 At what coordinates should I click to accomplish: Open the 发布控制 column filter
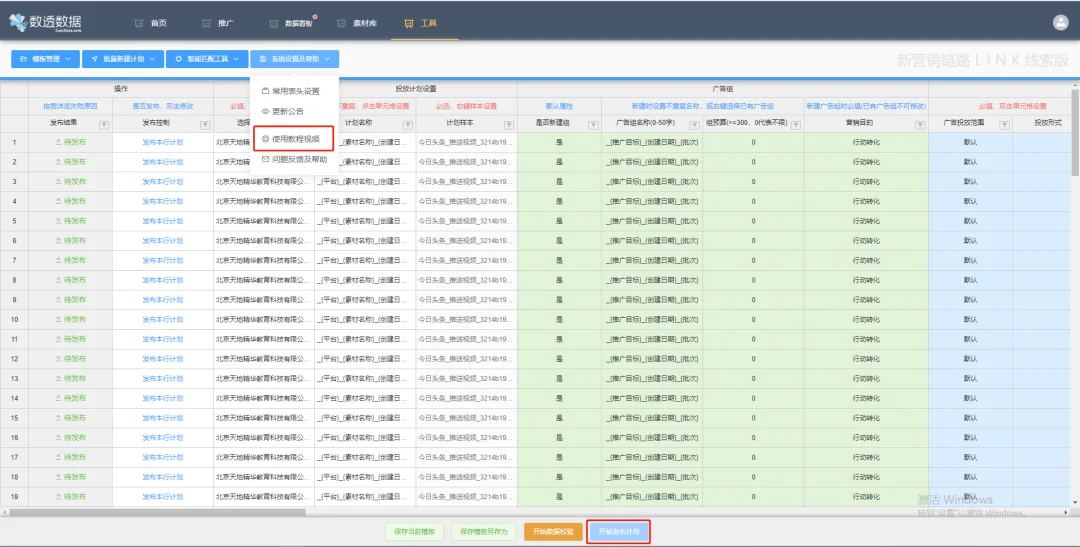pyautogui.click(x=205, y=125)
